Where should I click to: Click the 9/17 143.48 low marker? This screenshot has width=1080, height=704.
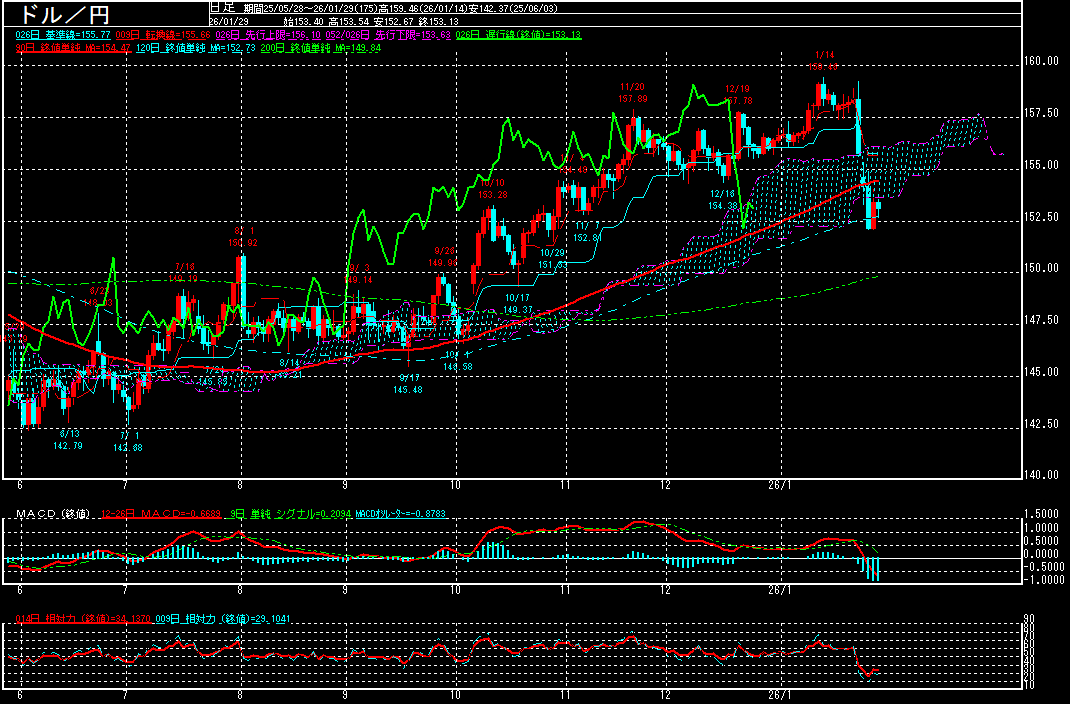(408, 383)
